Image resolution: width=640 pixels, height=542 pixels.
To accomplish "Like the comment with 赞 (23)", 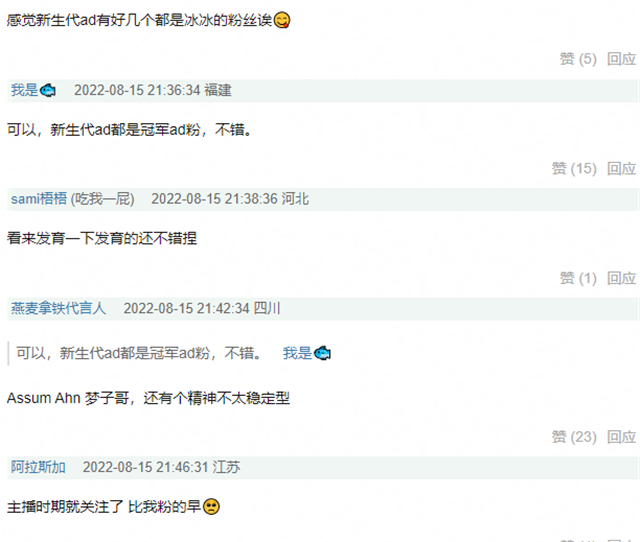I will [574, 437].
